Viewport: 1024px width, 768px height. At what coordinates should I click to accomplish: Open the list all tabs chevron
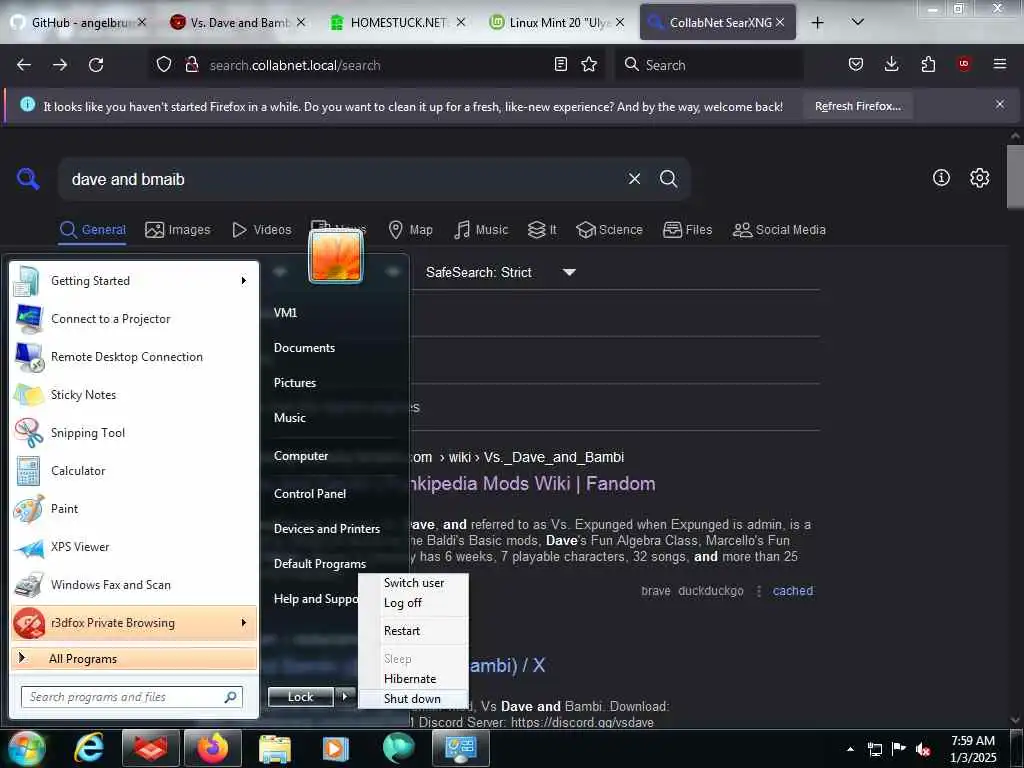coord(857,22)
